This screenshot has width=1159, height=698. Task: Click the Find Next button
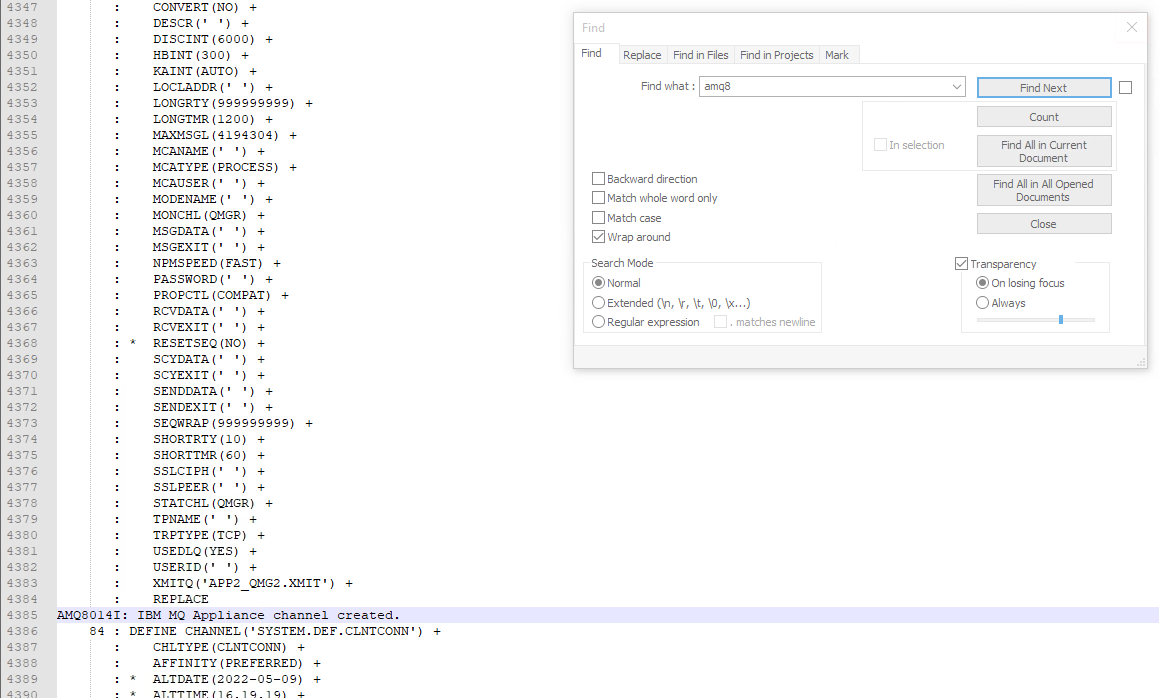(1044, 87)
